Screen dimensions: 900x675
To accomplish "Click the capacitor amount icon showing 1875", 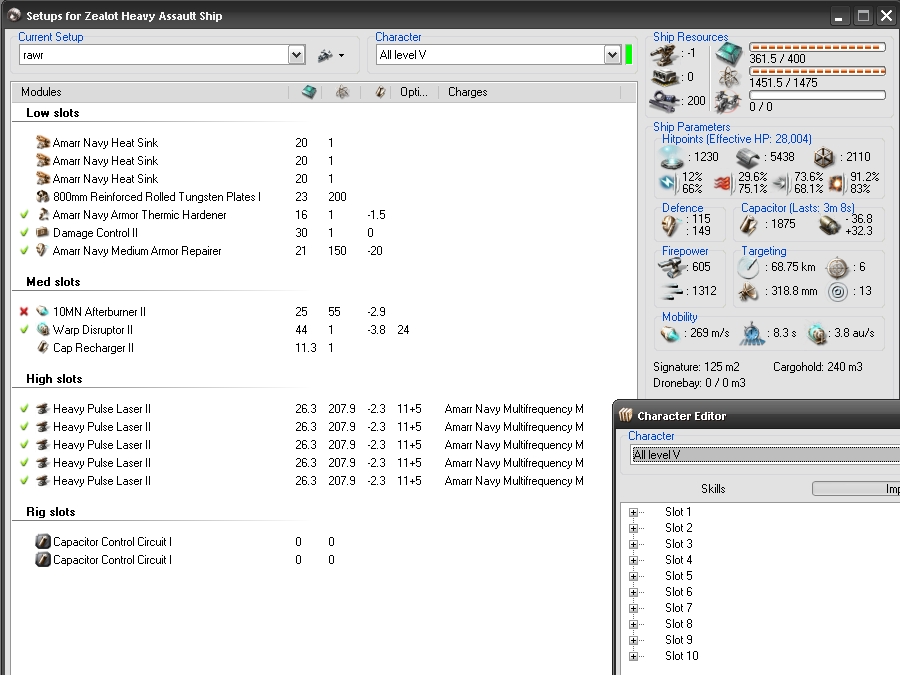I will click(x=748, y=225).
